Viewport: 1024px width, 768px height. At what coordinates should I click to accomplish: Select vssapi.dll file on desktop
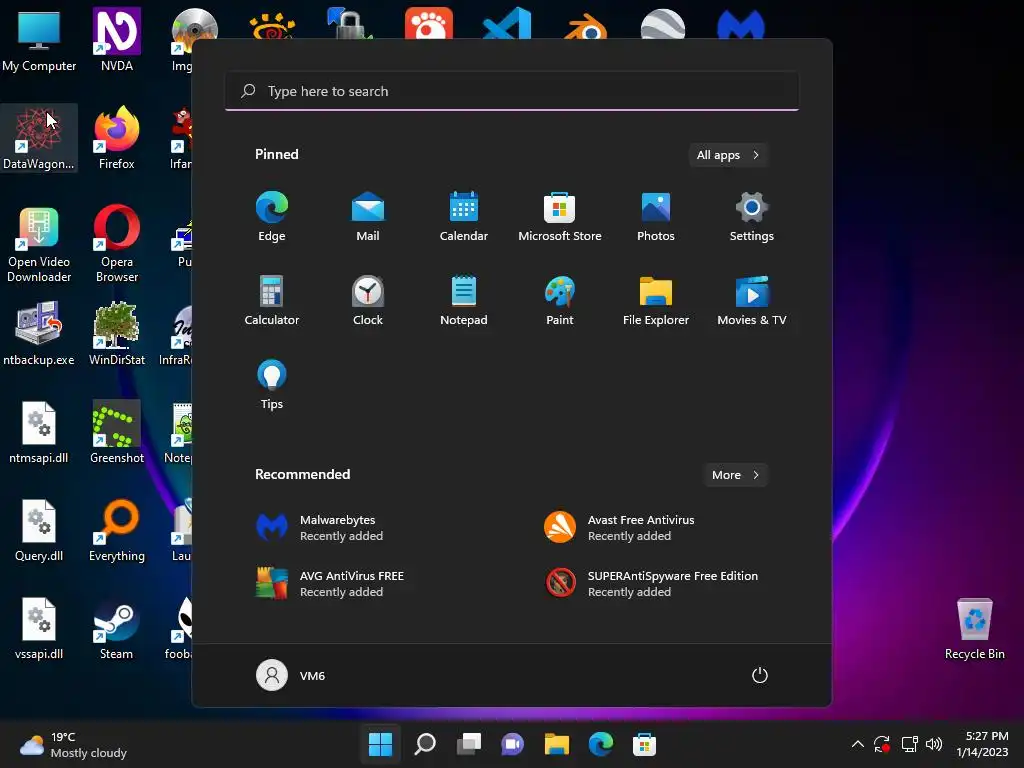(x=39, y=628)
